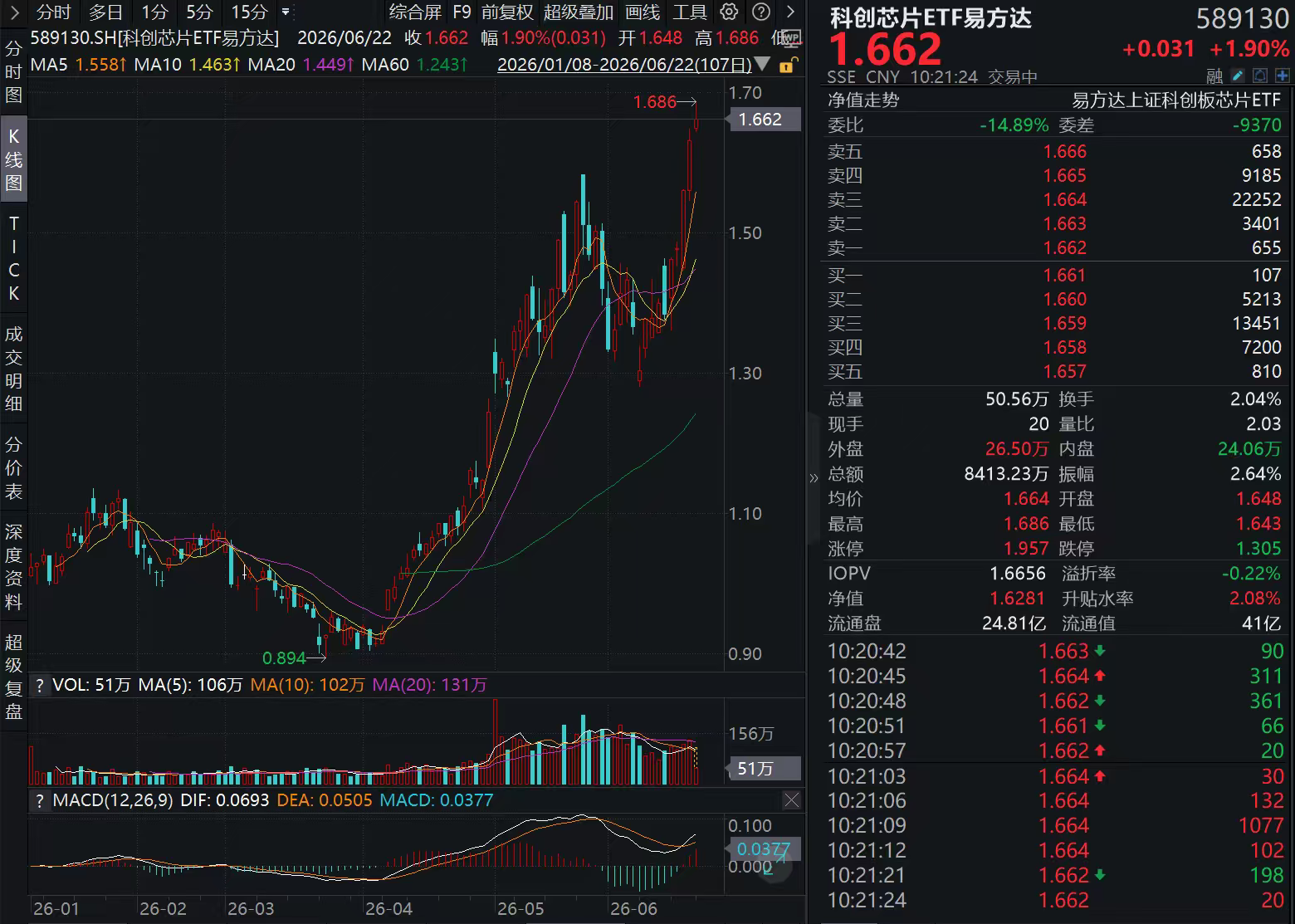Open the VOL indicator help question mark
1295x924 pixels.
[38, 685]
